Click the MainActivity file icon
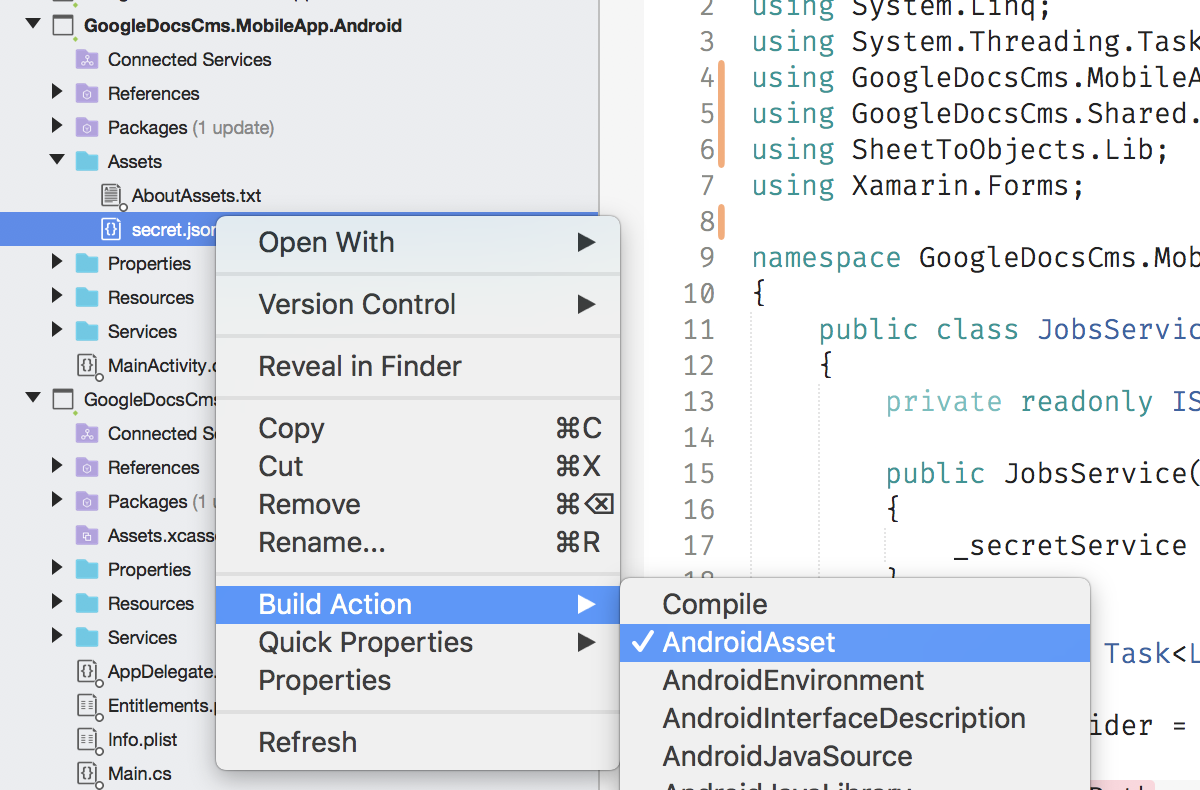 point(87,365)
